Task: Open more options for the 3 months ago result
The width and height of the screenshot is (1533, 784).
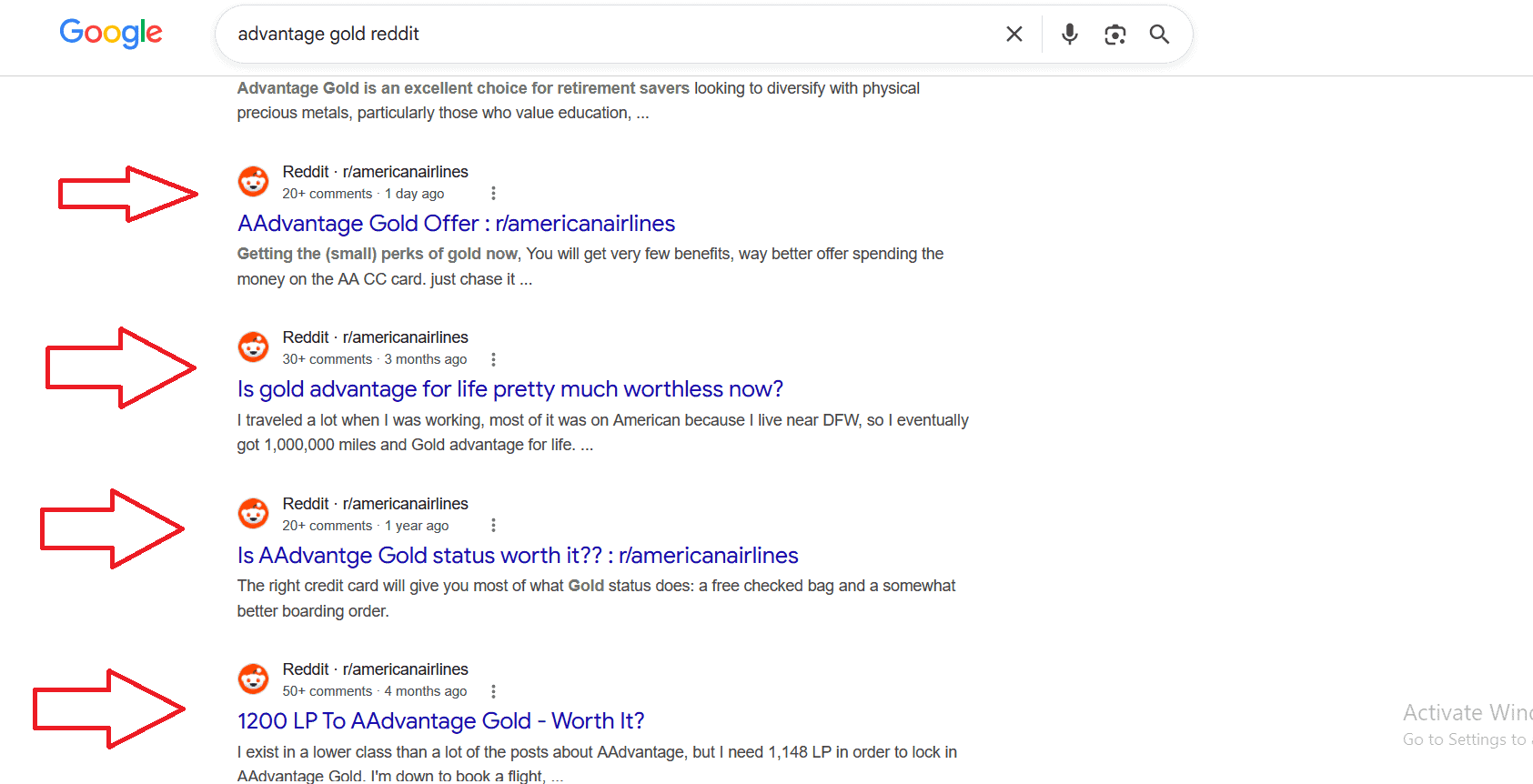Action: (493, 359)
